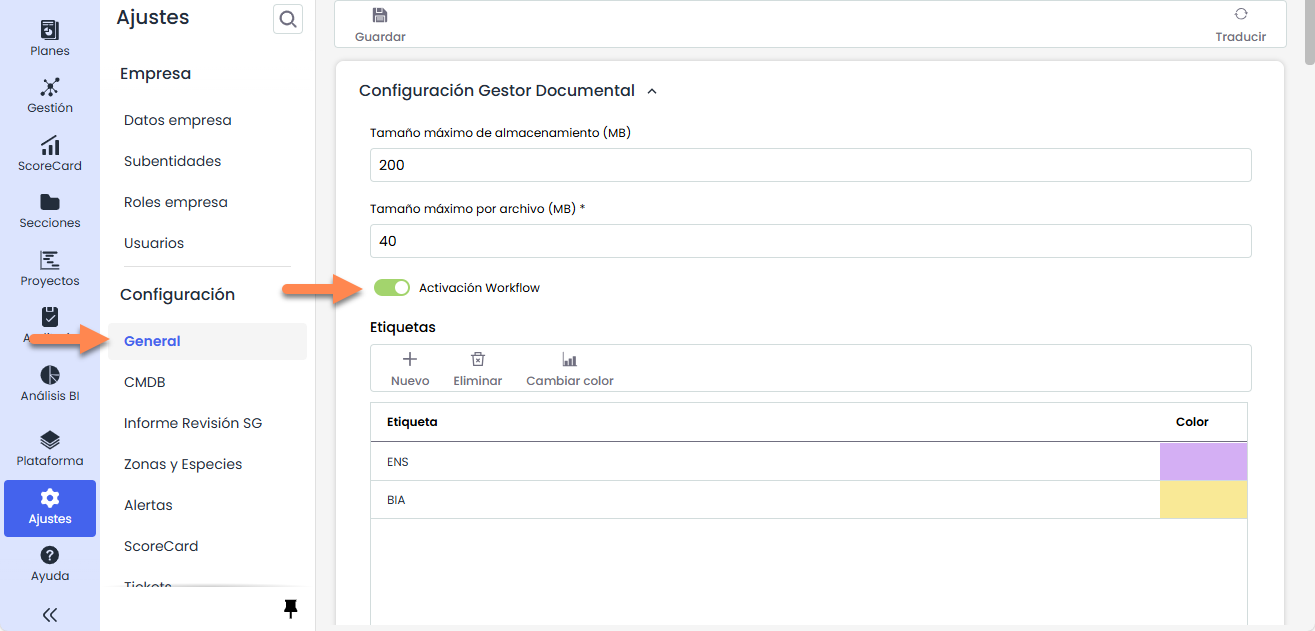Click the Eliminar trash icon
The width and height of the screenshot is (1315, 631).
point(478,360)
